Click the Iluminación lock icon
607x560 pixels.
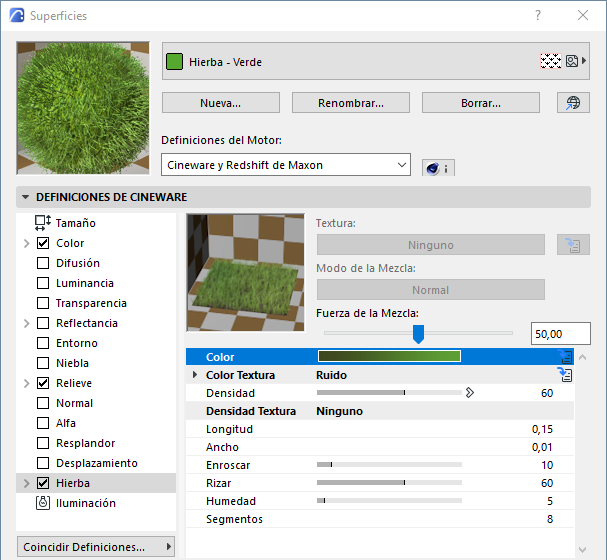point(42,503)
